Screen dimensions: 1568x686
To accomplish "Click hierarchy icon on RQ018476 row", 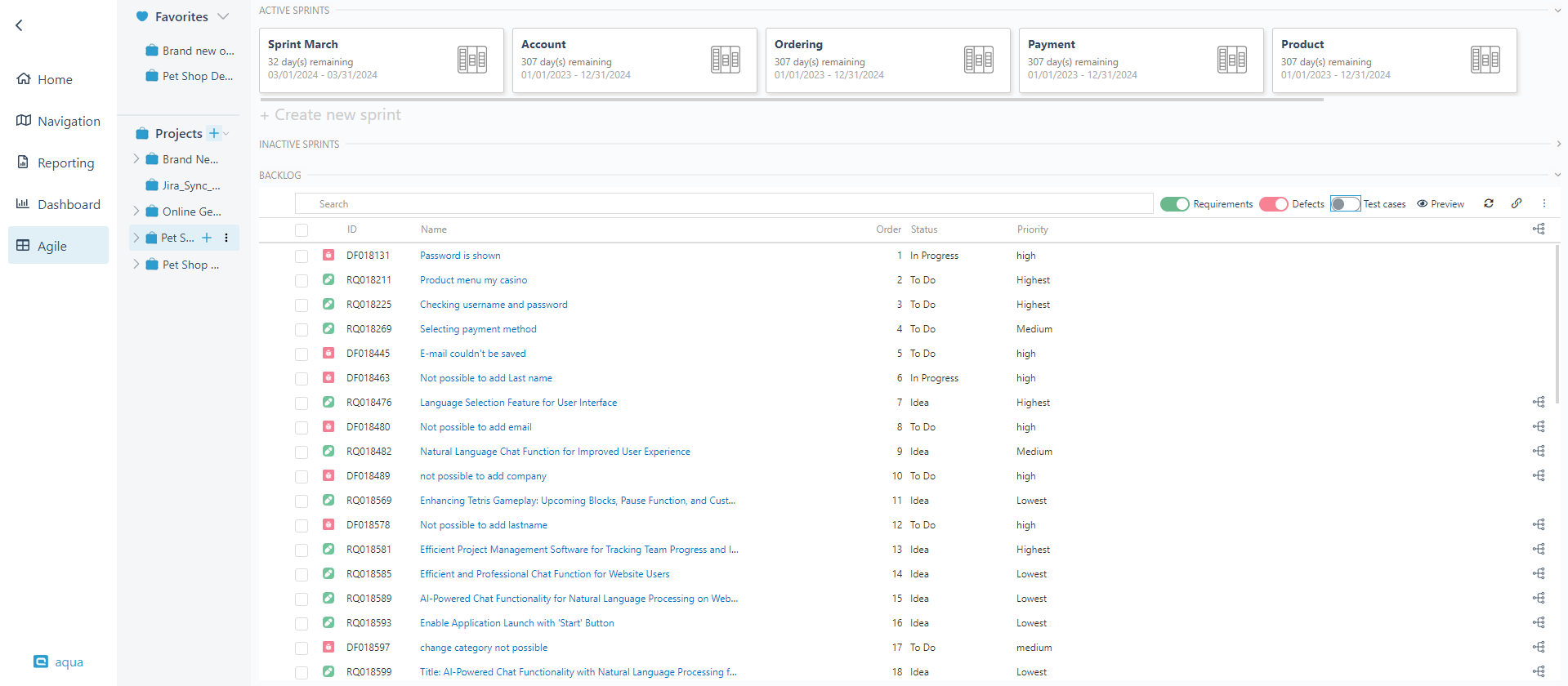I will (x=1539, y=402).
